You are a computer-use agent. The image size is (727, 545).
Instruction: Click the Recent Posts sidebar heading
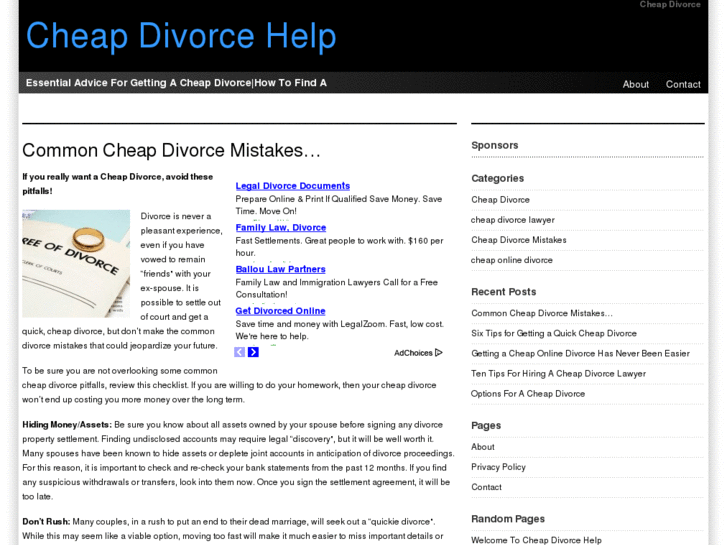[504, 292]
